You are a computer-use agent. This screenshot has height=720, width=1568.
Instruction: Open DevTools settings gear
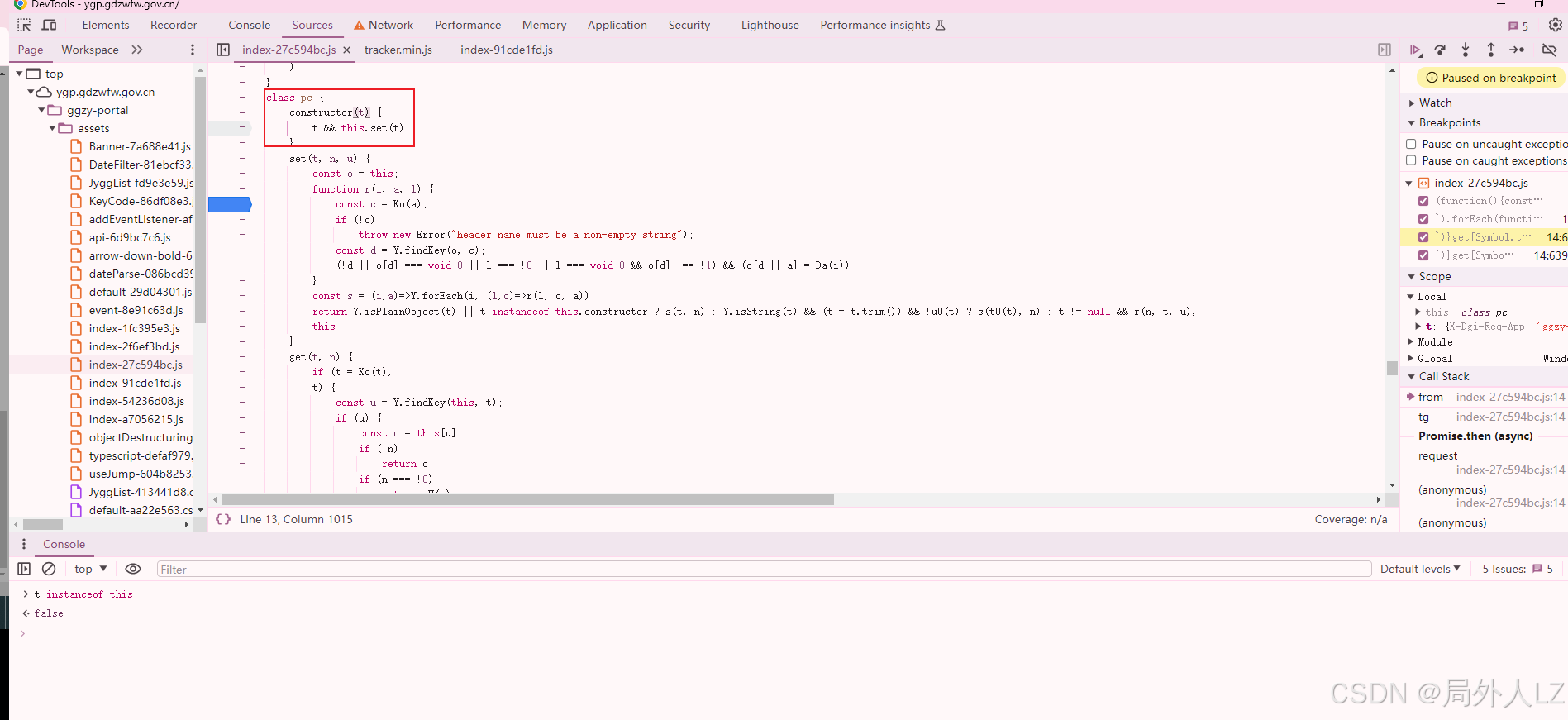click(x=1555, y=25)
